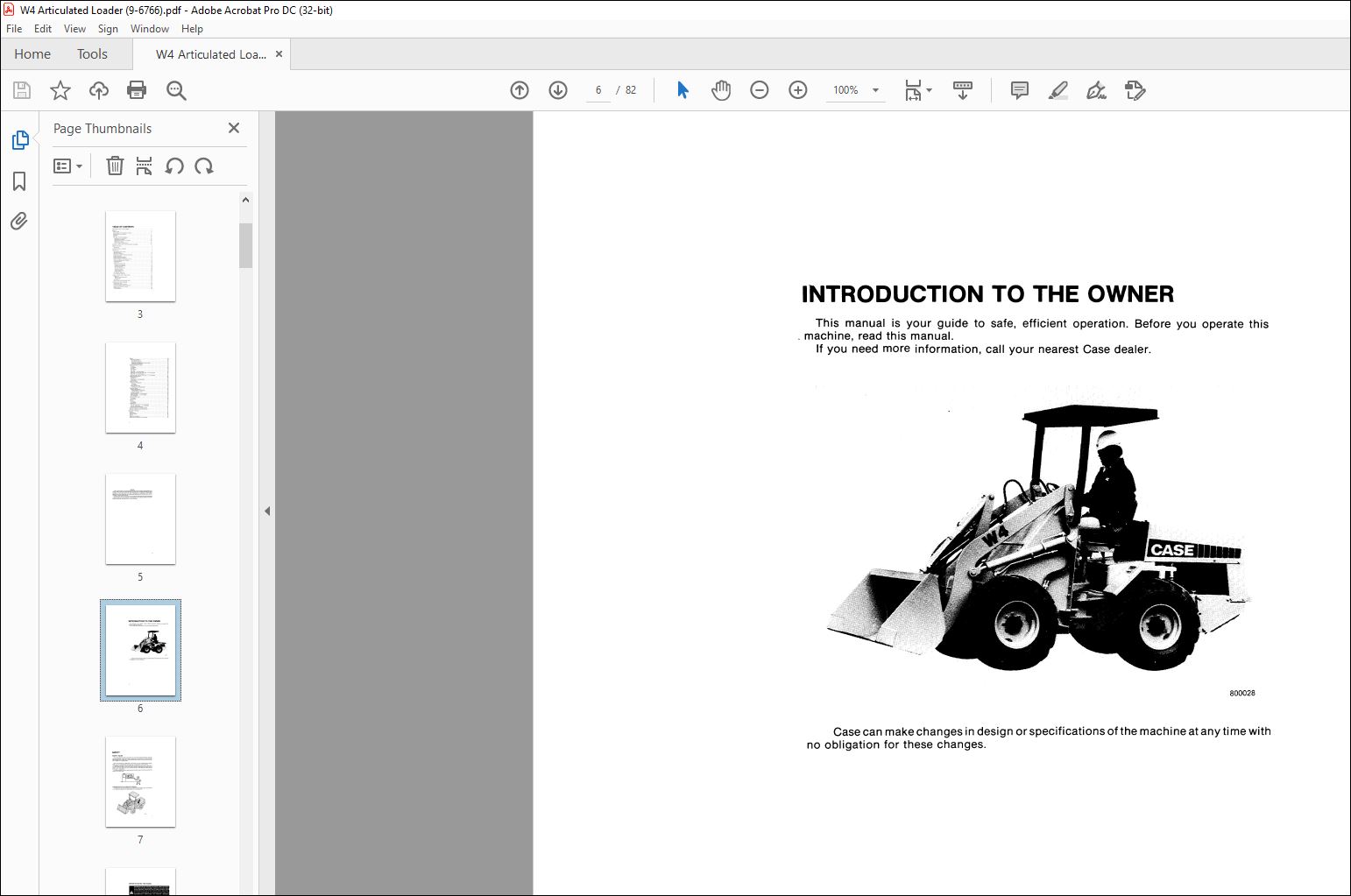
Task: Click the figure number 800028
Action: [x=1242, y=693]
